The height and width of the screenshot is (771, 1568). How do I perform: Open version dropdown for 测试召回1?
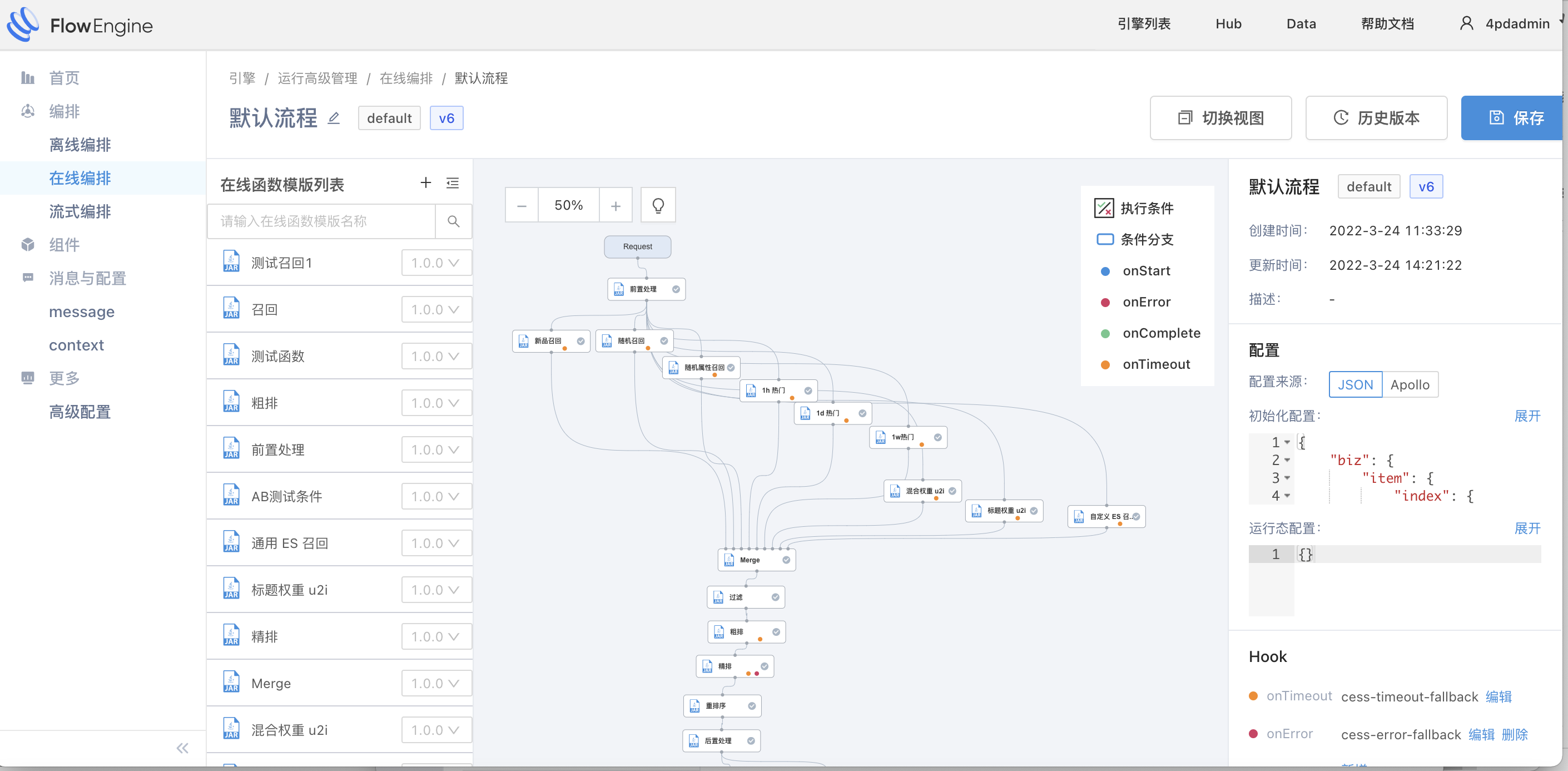[436, 263]
